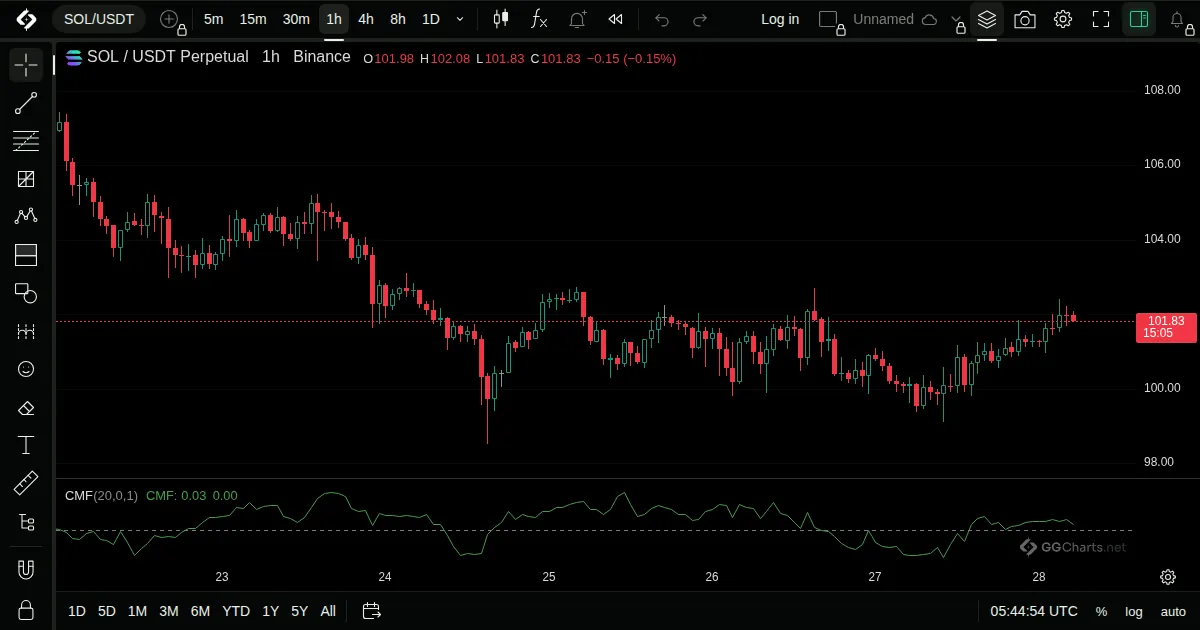Switch to the 30m timeframe
This screenshot has height=630, width=1200.
[x=296, y=19]
